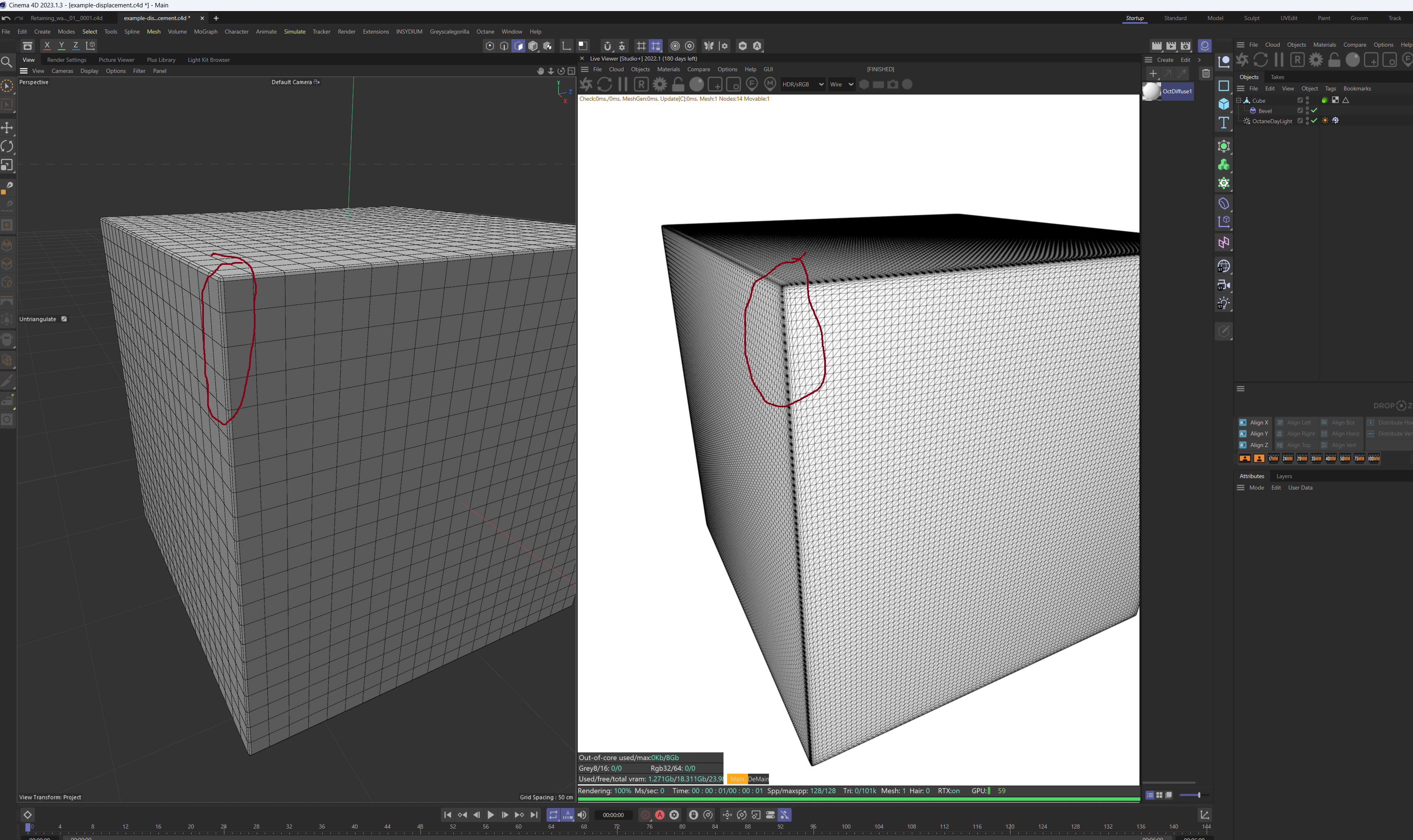Screen dimensions: 1413x840
Task: Toggle the Untriangulate checkbox
Action: (64, 319)
